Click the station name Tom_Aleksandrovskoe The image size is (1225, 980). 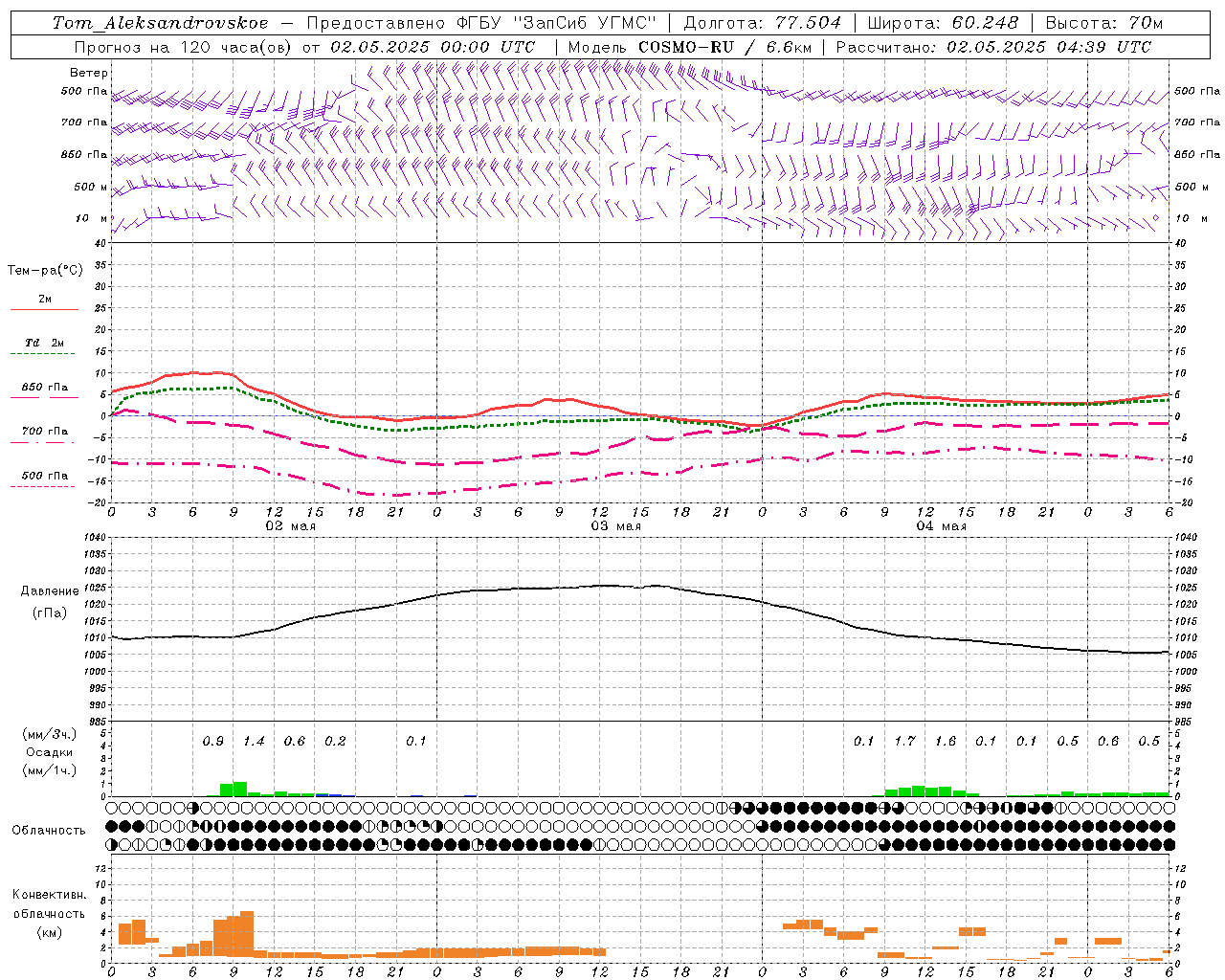pyautogui.click(x=160, y=23)
